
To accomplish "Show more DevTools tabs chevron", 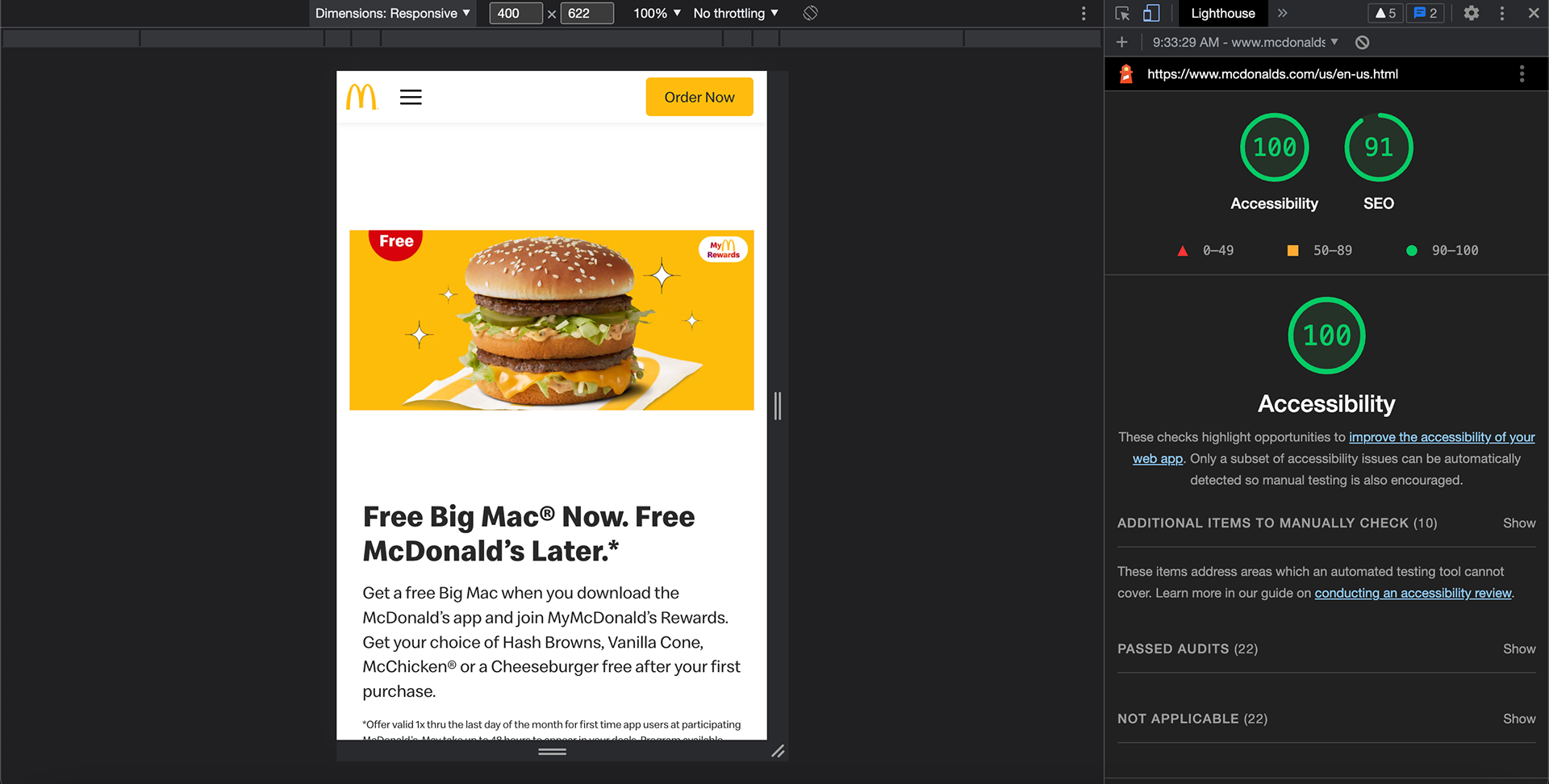I will click(1283, 13).
